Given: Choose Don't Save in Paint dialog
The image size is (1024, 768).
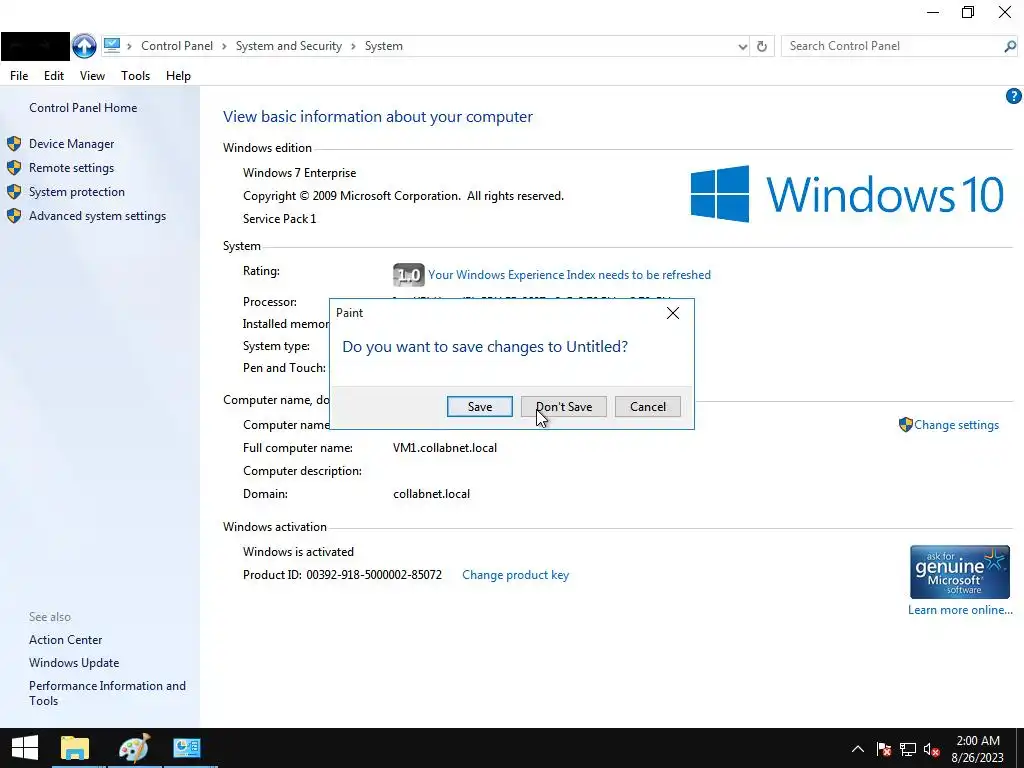Looking at the screenshot, I should [564, 406].
